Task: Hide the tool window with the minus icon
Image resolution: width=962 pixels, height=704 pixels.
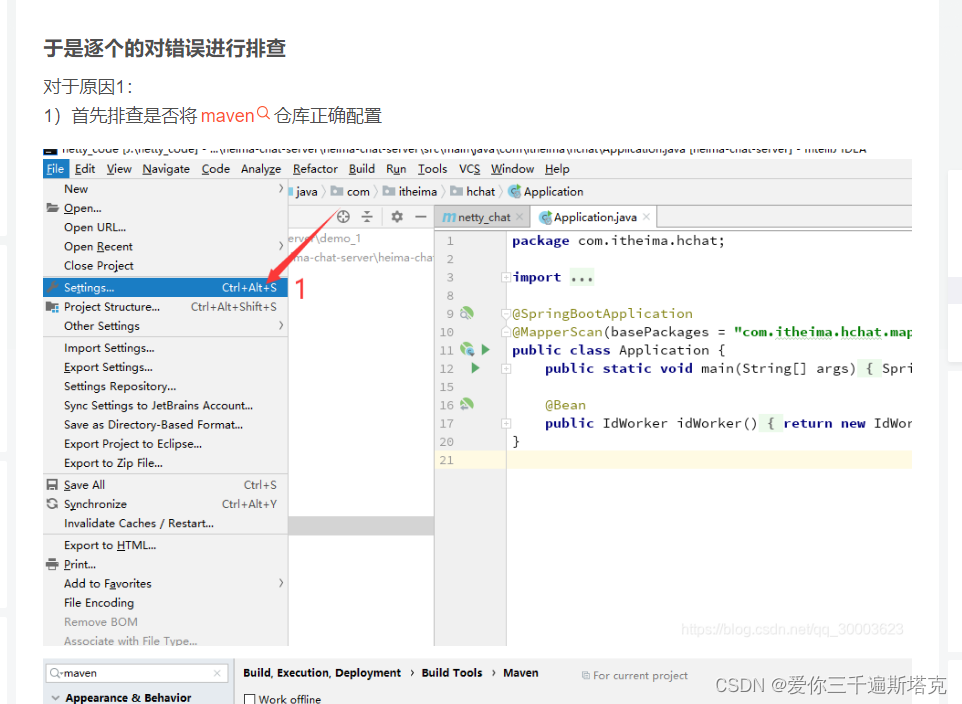Action: pos(420,216)
